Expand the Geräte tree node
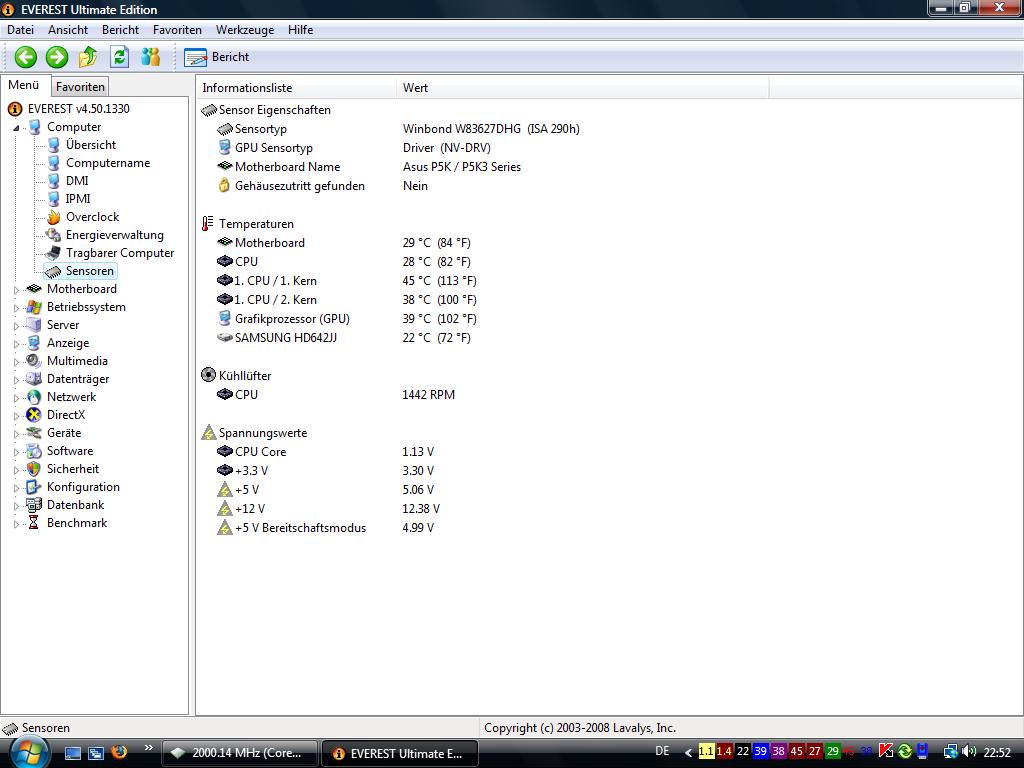The width and height of the screenshot is (1024, 768). click(16, 434)
